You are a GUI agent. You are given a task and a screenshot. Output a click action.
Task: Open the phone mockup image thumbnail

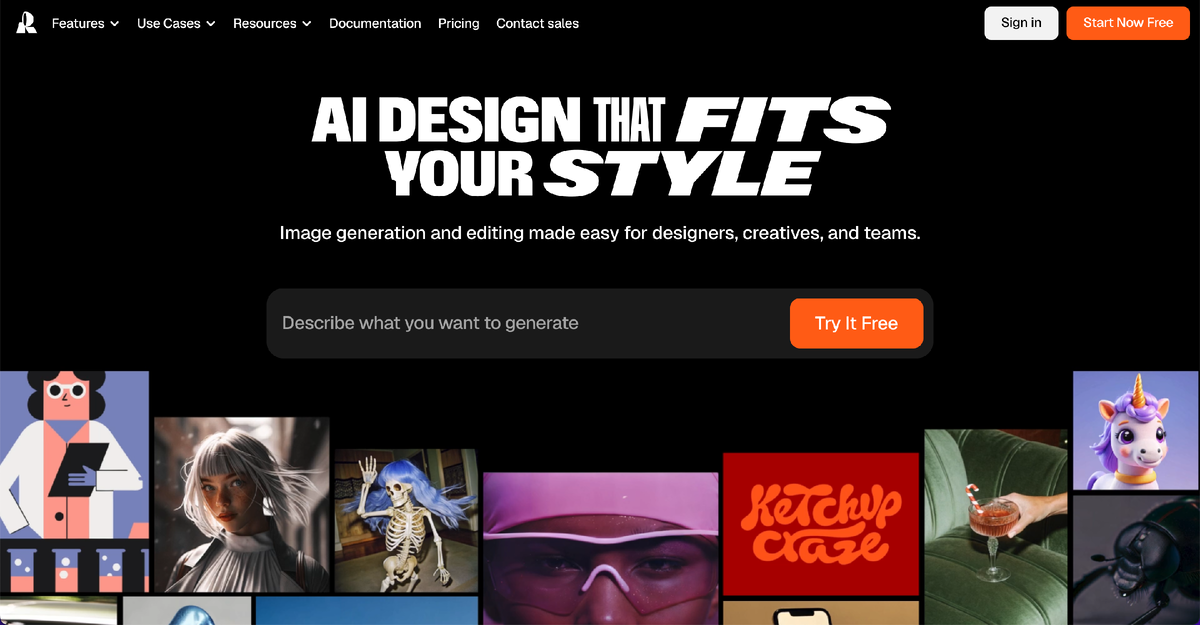point(821,613)
